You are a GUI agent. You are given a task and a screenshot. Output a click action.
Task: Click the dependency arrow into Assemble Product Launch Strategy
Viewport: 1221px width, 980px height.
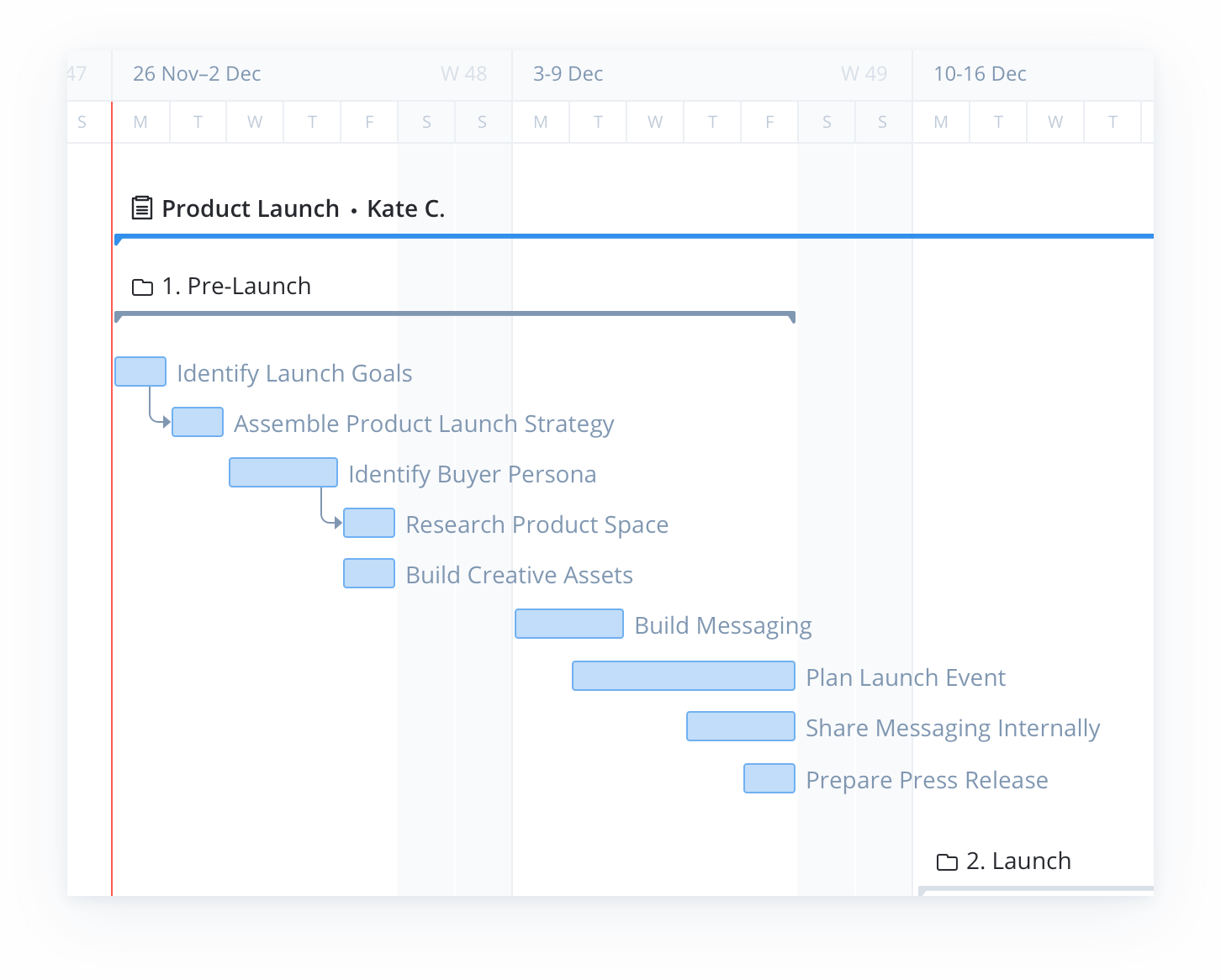pyautogui.click(x=159, y=407)
